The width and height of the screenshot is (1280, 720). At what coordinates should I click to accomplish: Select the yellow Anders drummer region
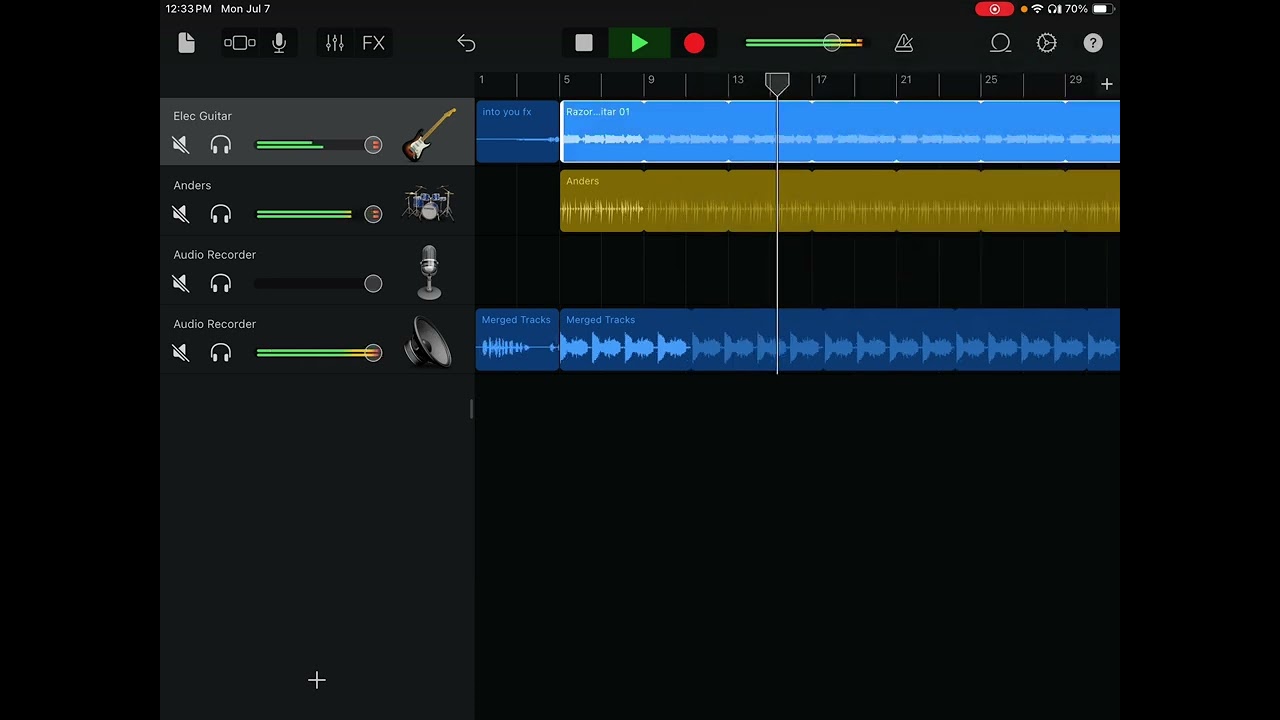(x=840, y=201)
